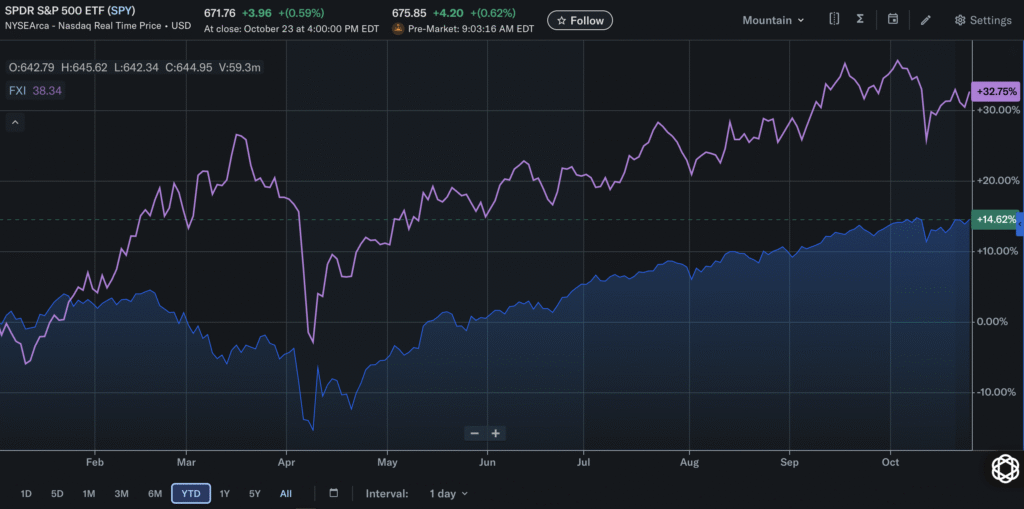1024x509 pixels.
Task: Zoom in with the plus button
Action: (x=495, y=433)
